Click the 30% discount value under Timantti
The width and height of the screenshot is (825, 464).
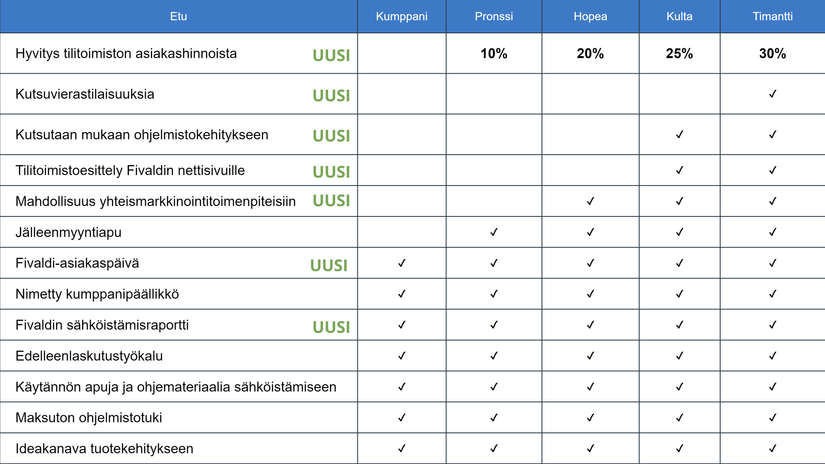pos(772,54)
